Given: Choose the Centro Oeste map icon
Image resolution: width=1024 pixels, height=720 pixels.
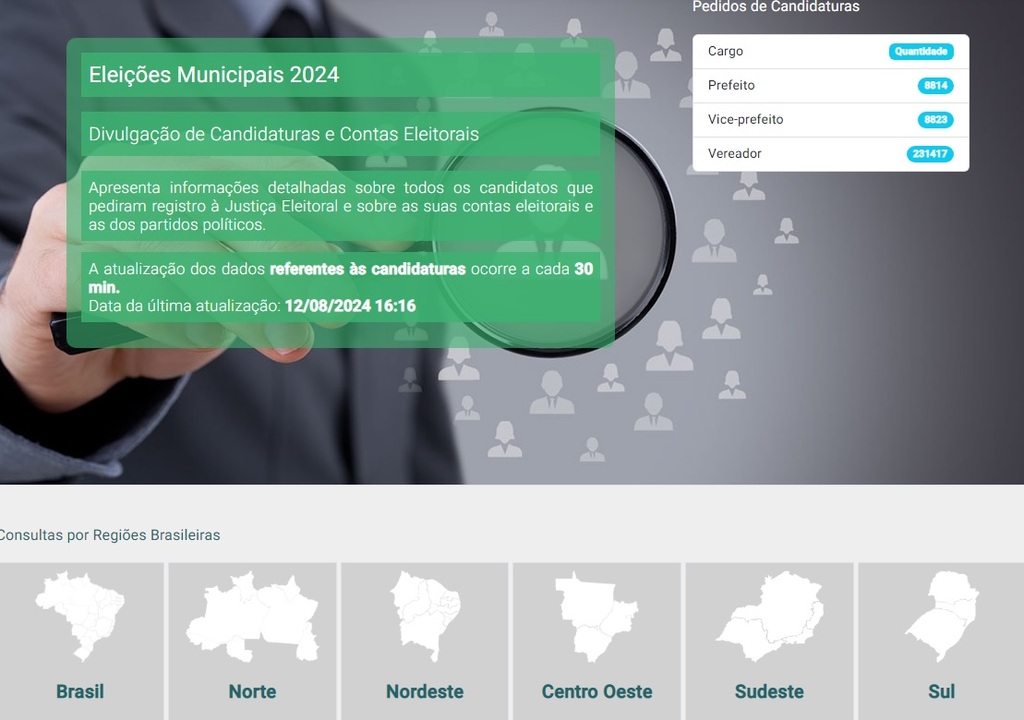Looking at the screenshot, I should pos(597,616).
